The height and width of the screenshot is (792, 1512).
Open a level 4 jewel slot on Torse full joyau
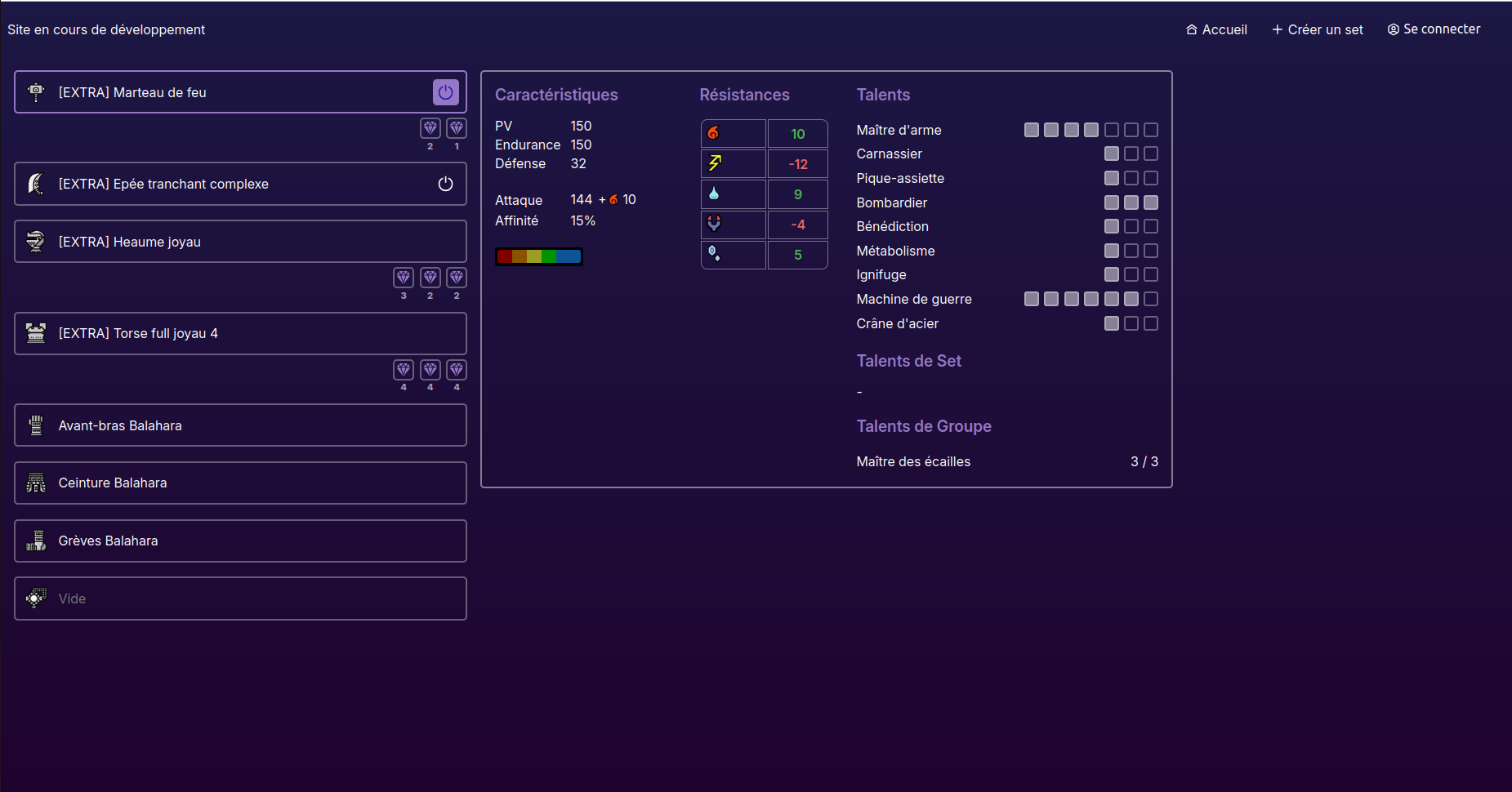click(404, 371)
